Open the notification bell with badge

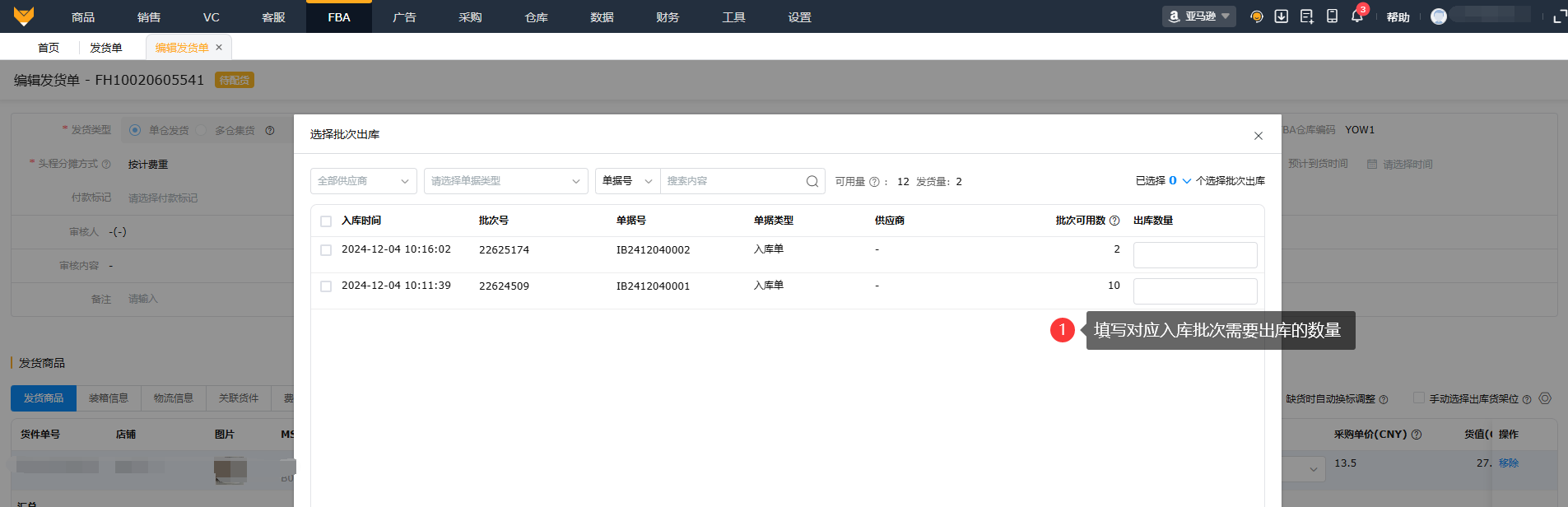pos(1356,16)
